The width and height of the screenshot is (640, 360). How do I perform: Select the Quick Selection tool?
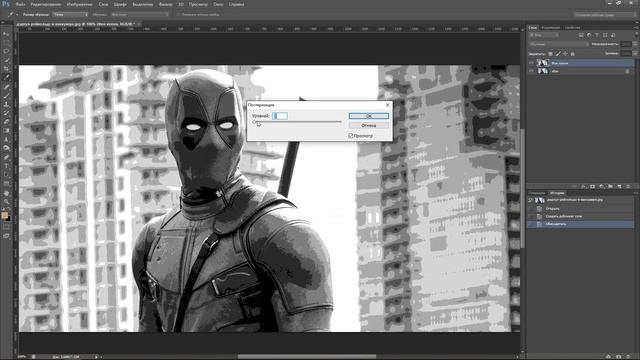click(6, 60)
